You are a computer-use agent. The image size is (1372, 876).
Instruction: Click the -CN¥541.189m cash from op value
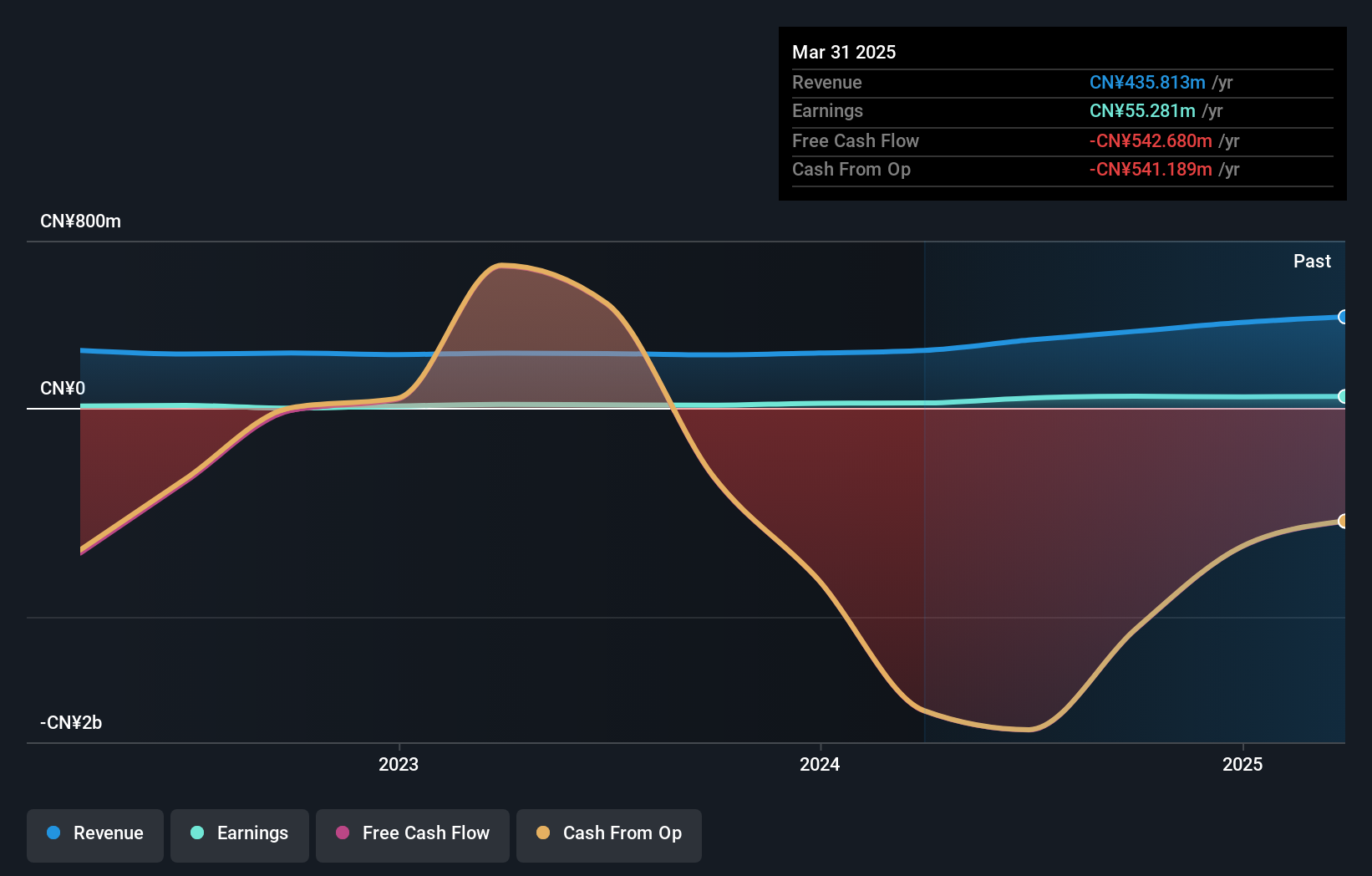click(1151, 170)
